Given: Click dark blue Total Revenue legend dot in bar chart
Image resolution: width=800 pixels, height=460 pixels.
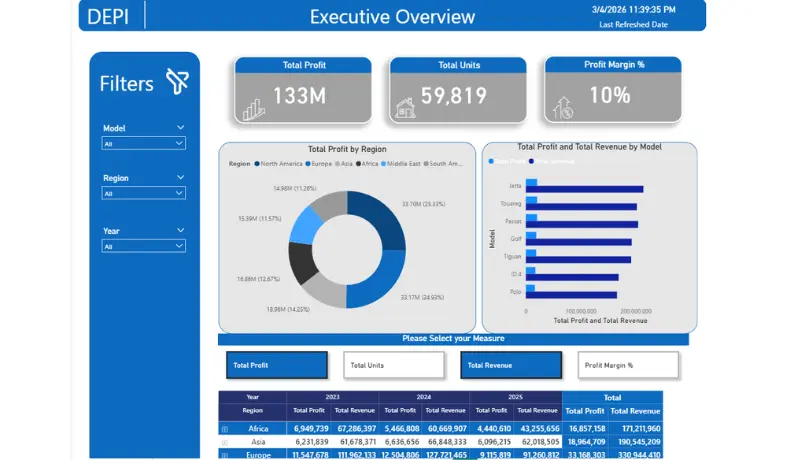Looking at the screenshot, I should 531,161.
